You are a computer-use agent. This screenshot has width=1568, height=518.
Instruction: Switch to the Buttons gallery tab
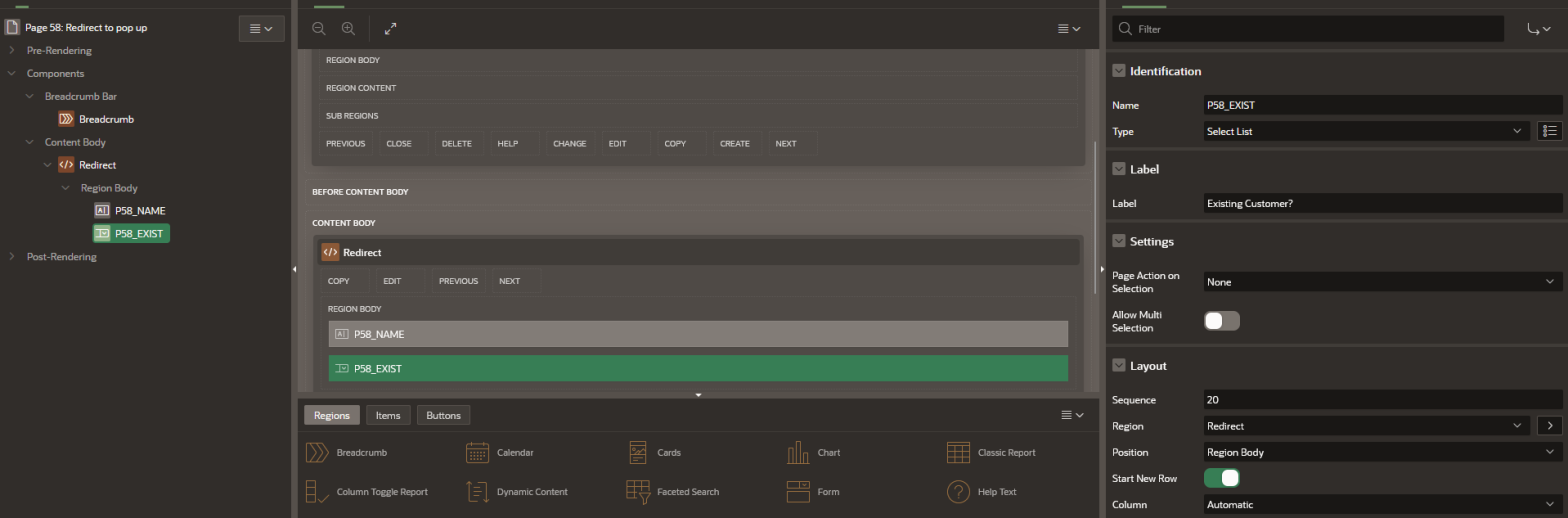pos(444,415)
